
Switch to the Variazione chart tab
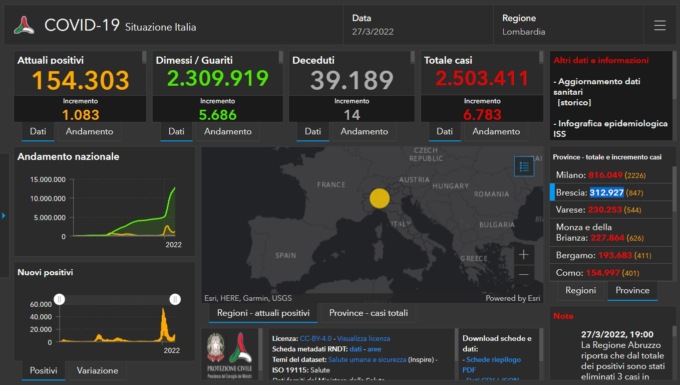click(x=97, y=371)
